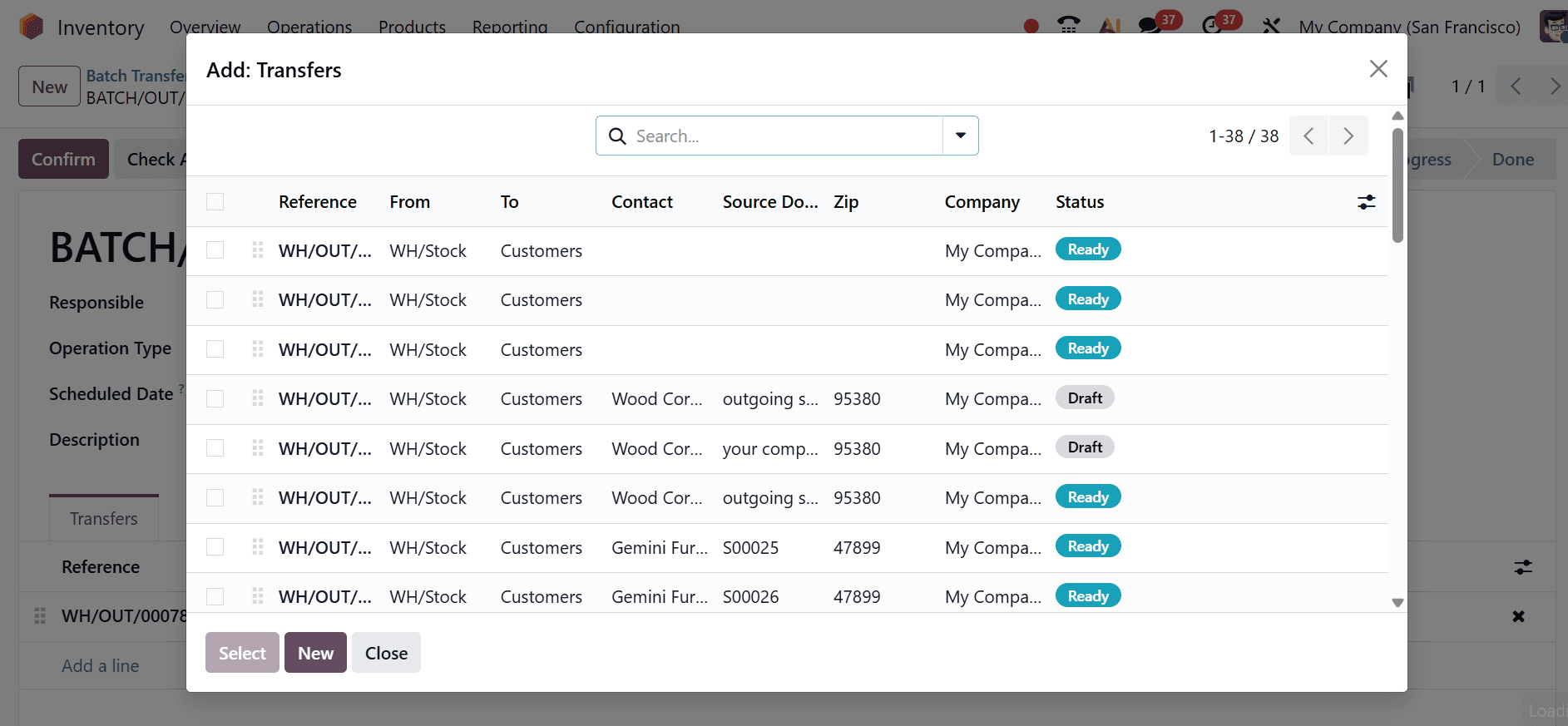Open the Inventory app home icon

pyautogui.click(x=32, y=27)
